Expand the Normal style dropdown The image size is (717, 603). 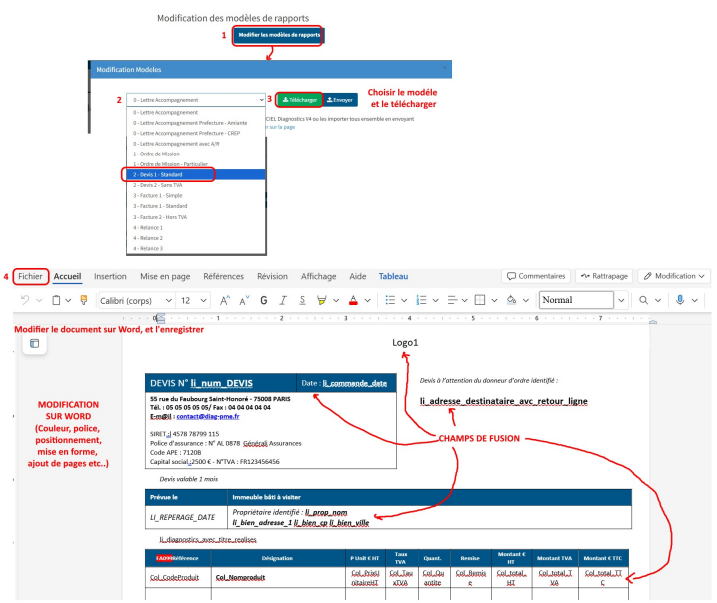tap(621, 300)
